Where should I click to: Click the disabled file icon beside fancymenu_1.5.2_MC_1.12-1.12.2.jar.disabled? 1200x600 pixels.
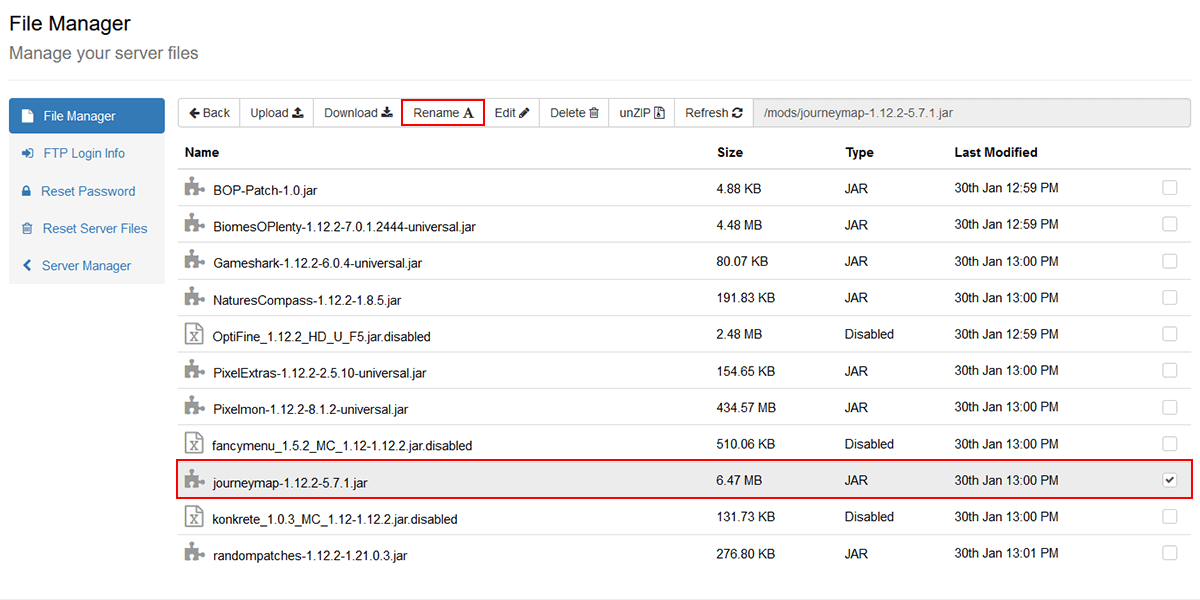(194, 443)
